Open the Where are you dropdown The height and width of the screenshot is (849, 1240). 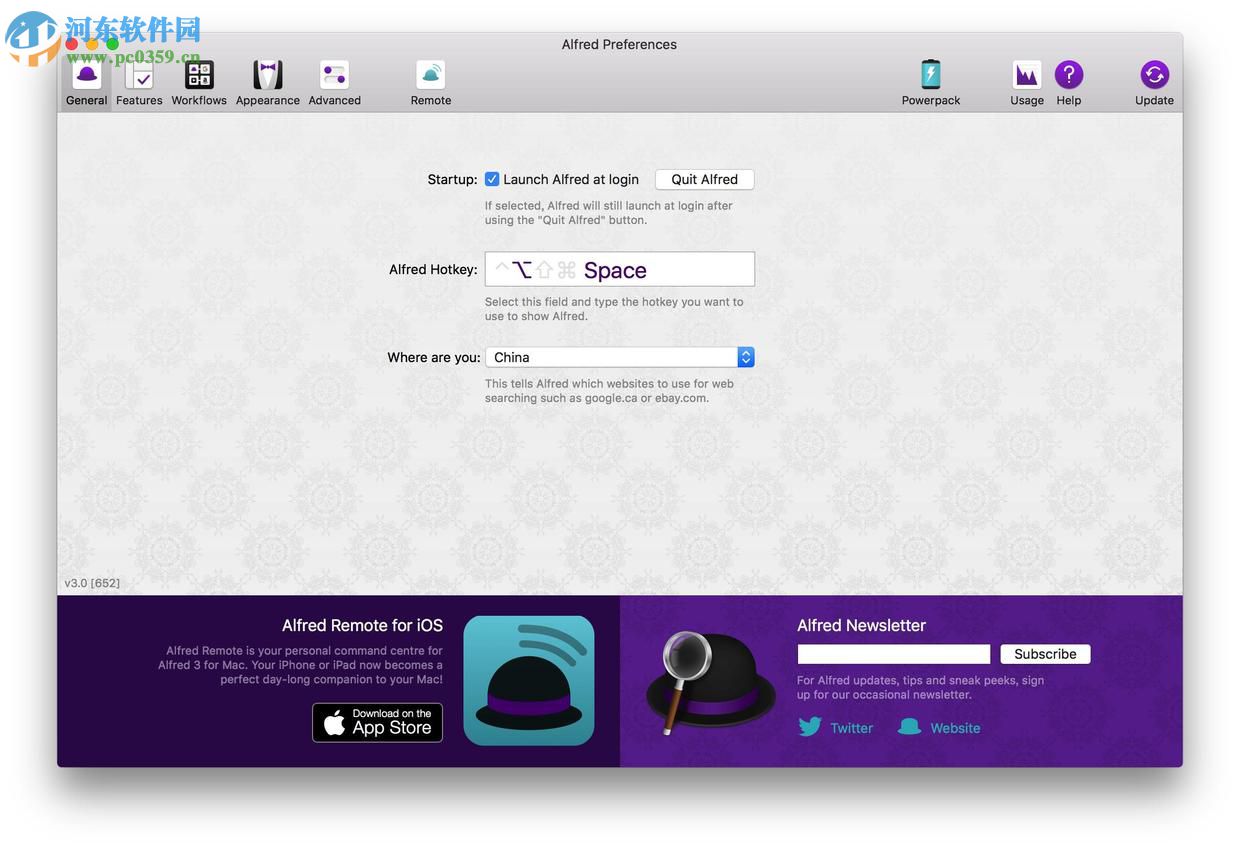(x=620, y=357)
